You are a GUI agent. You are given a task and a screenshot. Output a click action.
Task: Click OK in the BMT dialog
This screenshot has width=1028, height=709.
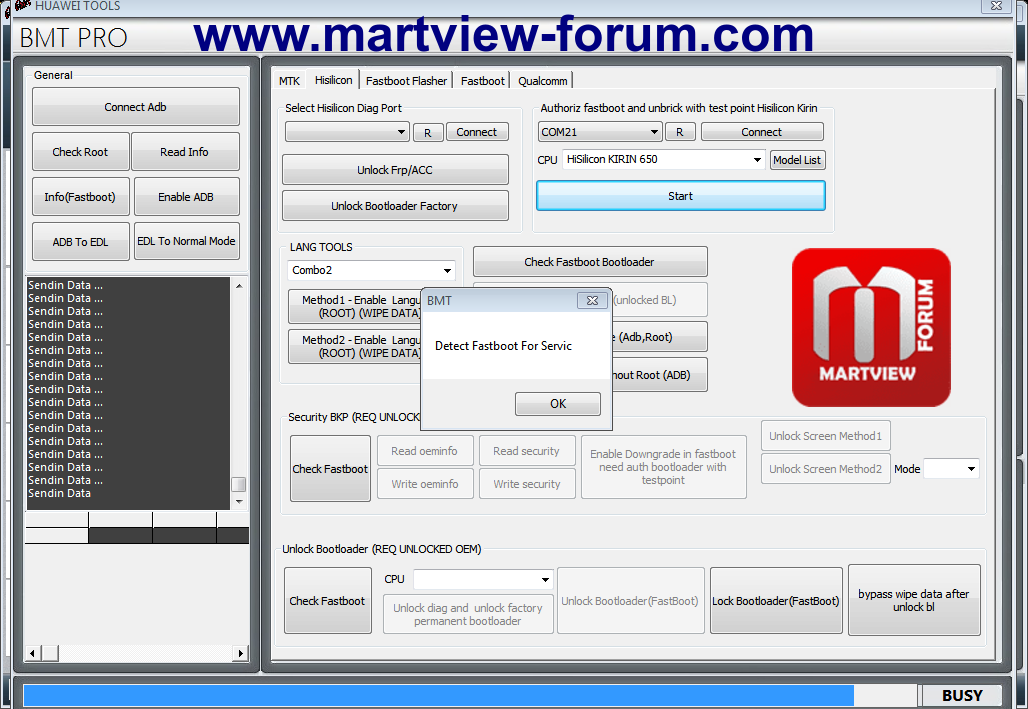pos(558,403)
